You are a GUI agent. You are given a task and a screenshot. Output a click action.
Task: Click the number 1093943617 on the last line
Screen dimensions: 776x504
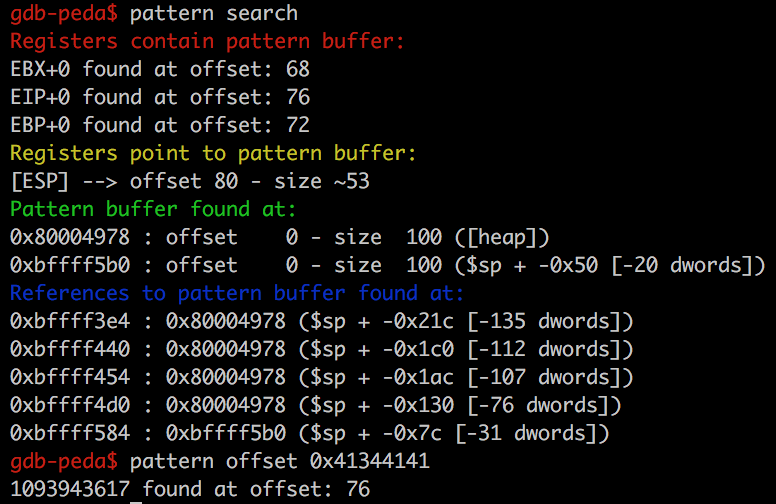pos(70,490)
